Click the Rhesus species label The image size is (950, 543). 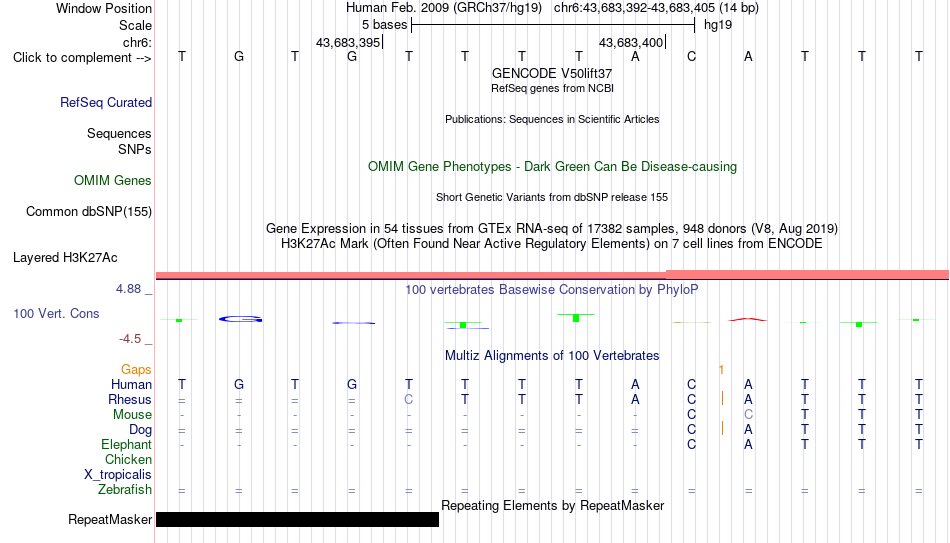click(130, 400)
